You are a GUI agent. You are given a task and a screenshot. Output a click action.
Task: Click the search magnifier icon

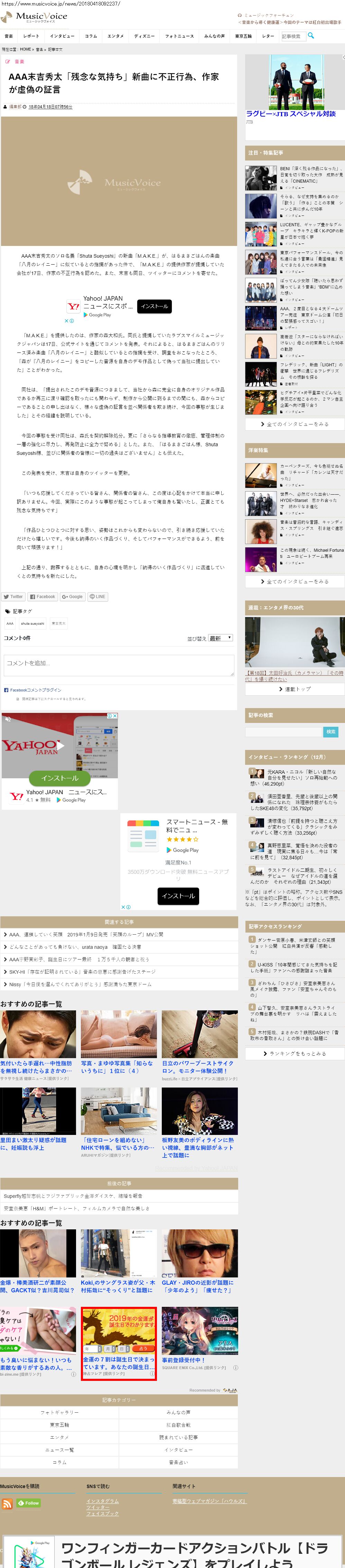[311, 36]
